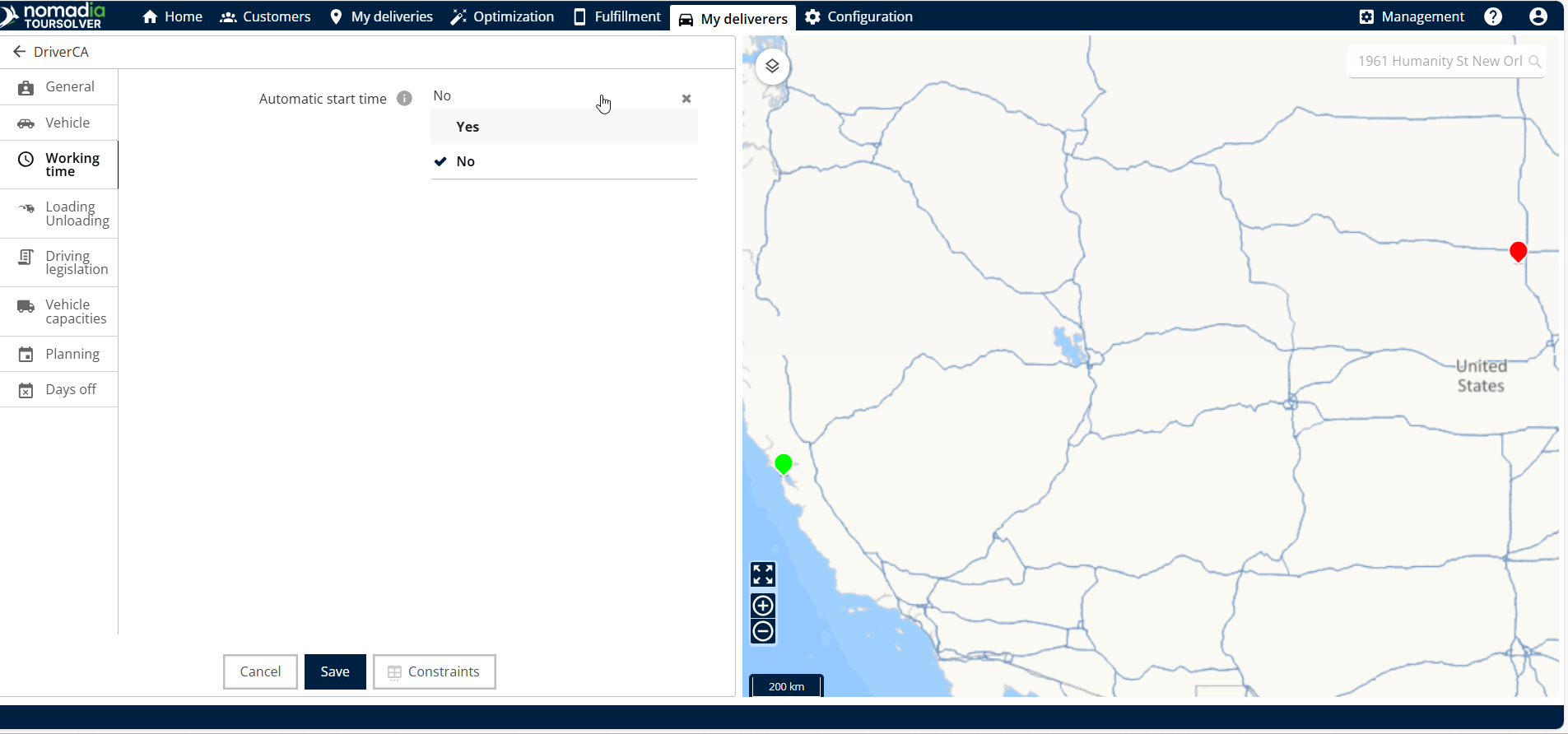Viewport: 1568px width, 734px height.
Task: Clear the Automatic start time selection
Action: [x=686, y=99]
